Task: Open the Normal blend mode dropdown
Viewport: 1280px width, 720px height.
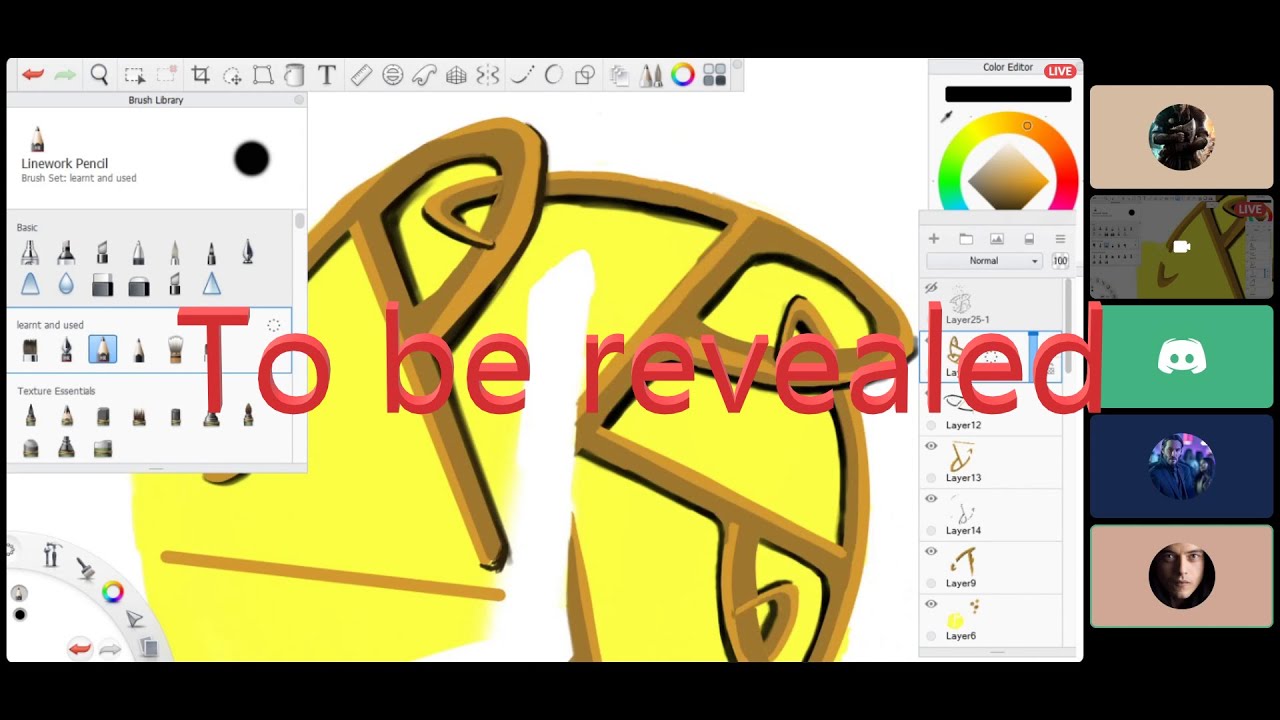Action: tap(984, 261)
